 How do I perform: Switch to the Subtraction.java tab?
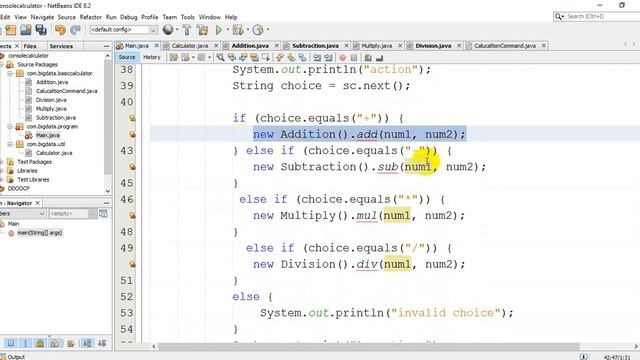[x=315, y=46]
